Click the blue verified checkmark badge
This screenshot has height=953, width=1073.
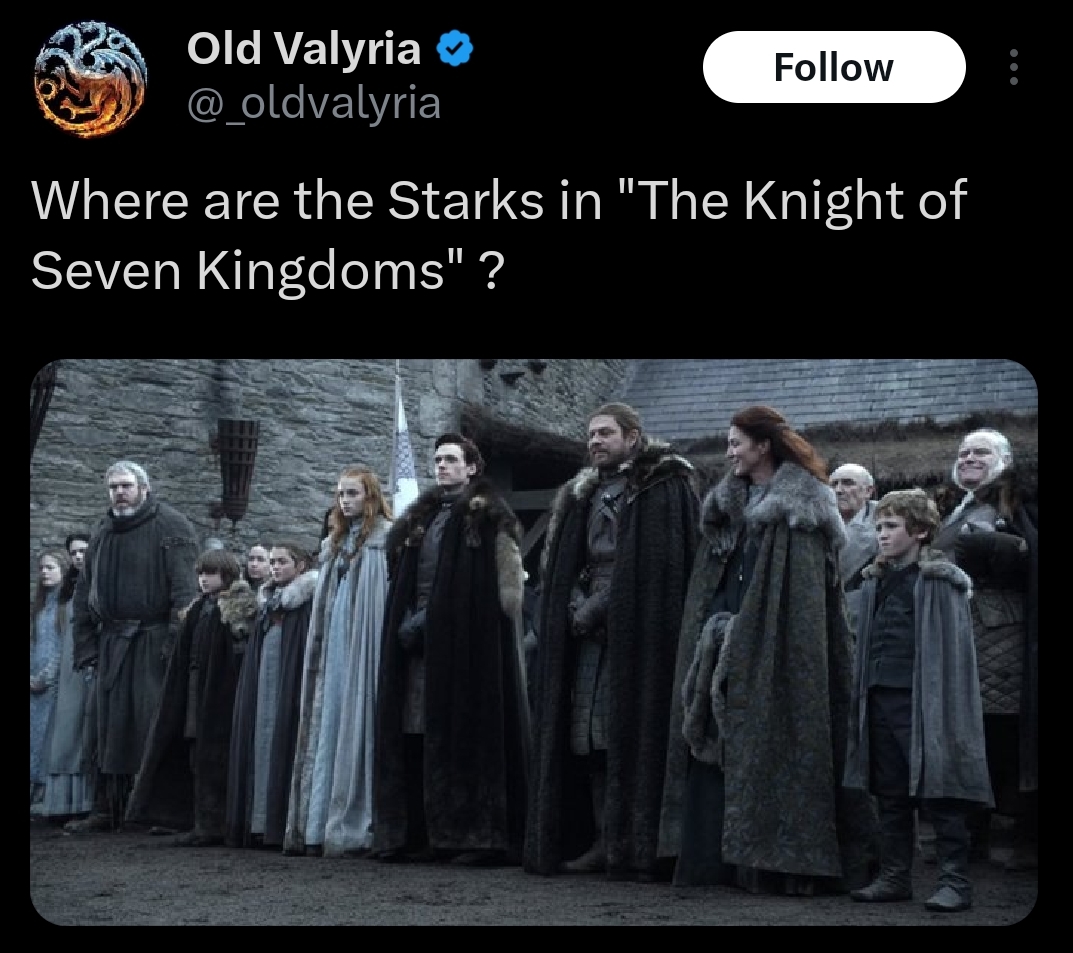tap(455, 49)
